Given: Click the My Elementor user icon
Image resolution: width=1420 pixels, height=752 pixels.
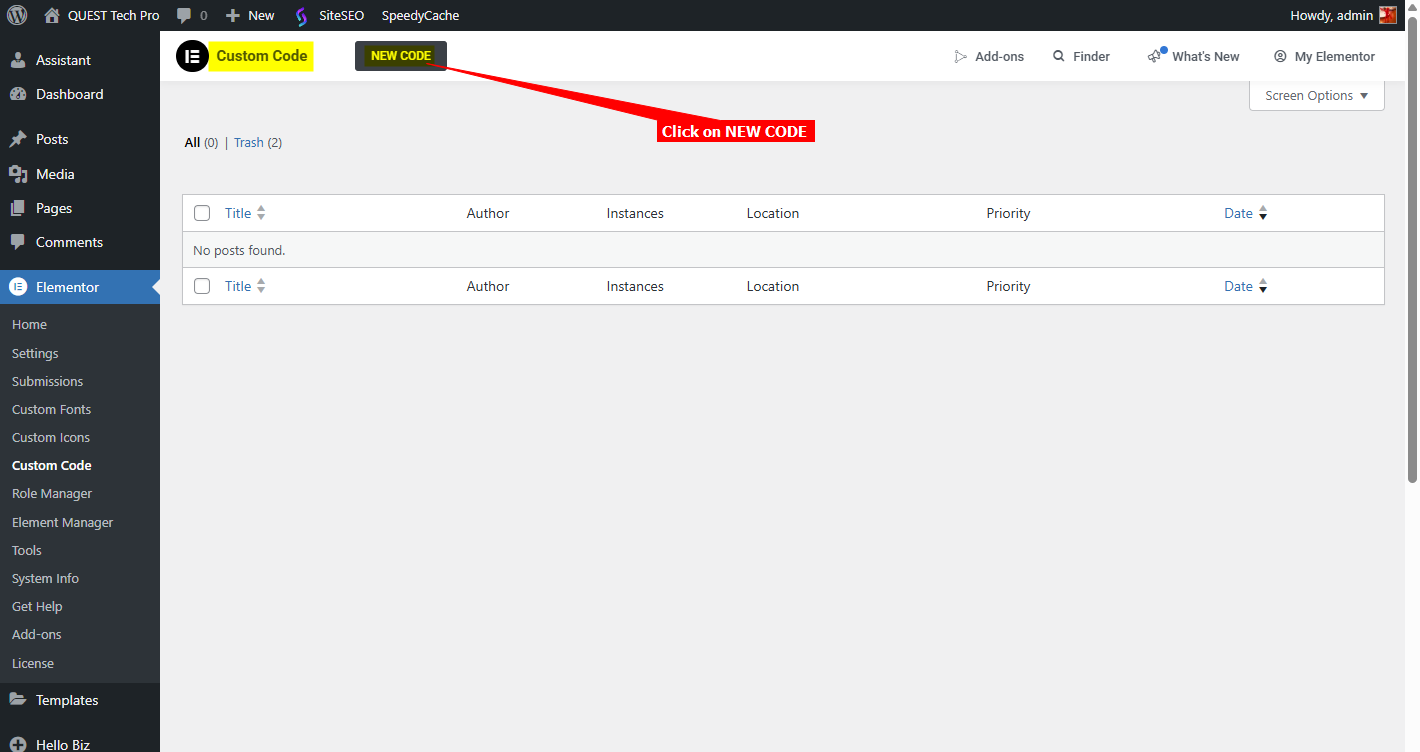Looking at the screenshot, I should click(1280, 57).
